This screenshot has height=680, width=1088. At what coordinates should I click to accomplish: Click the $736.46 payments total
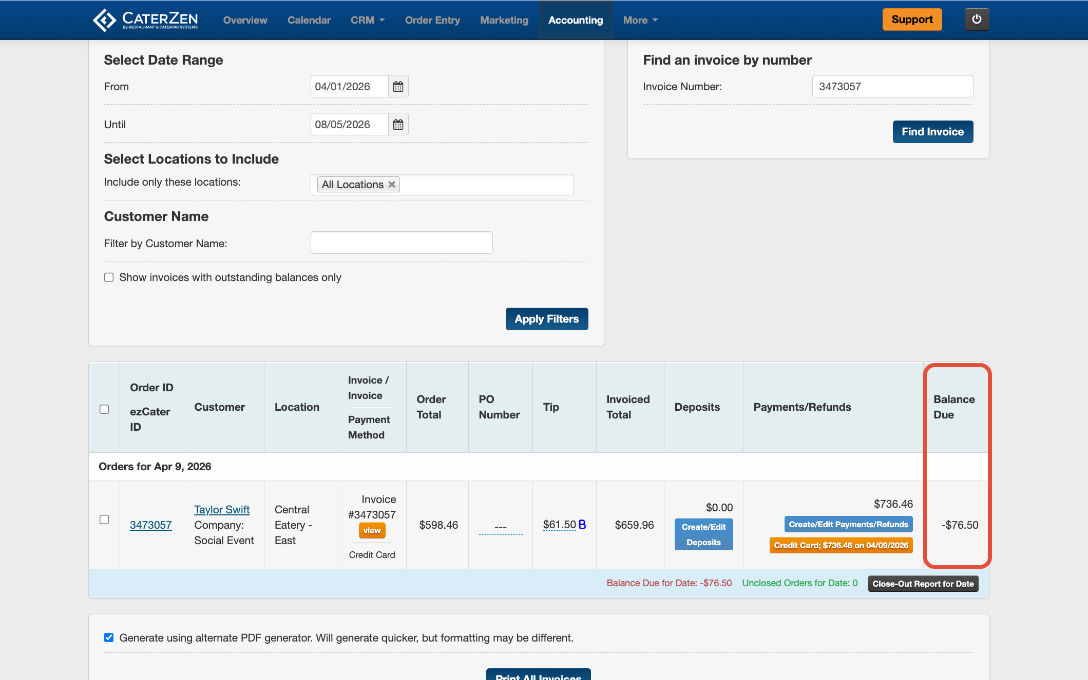point(893,504)
